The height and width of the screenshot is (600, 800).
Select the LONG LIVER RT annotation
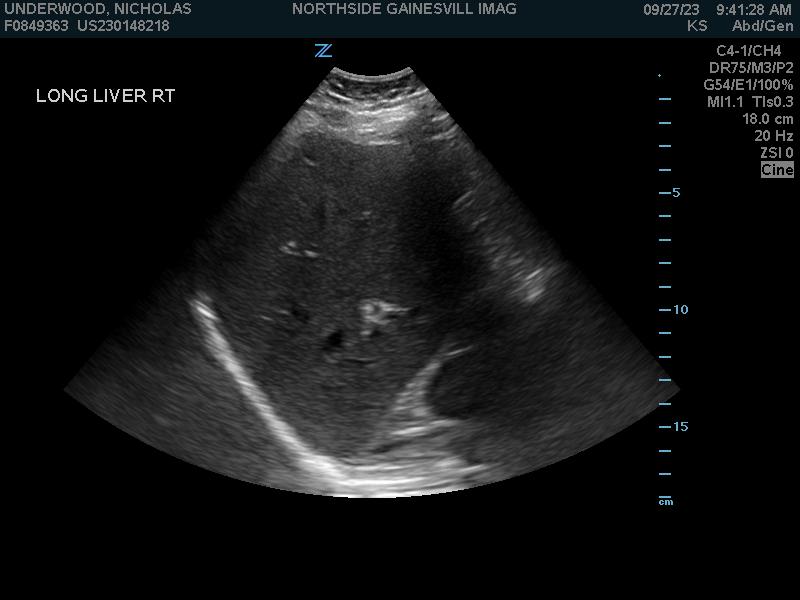106,96
